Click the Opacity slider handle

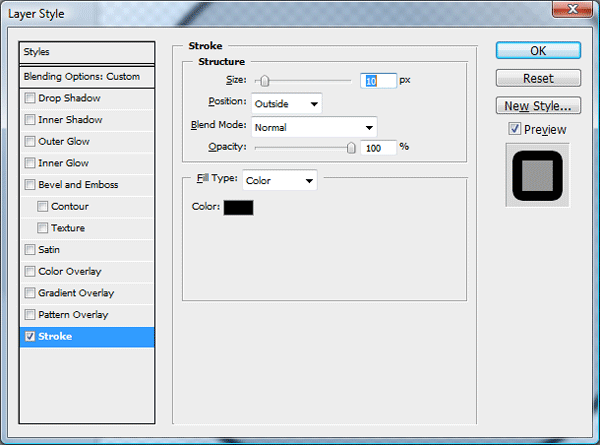(x=351, y=148)
